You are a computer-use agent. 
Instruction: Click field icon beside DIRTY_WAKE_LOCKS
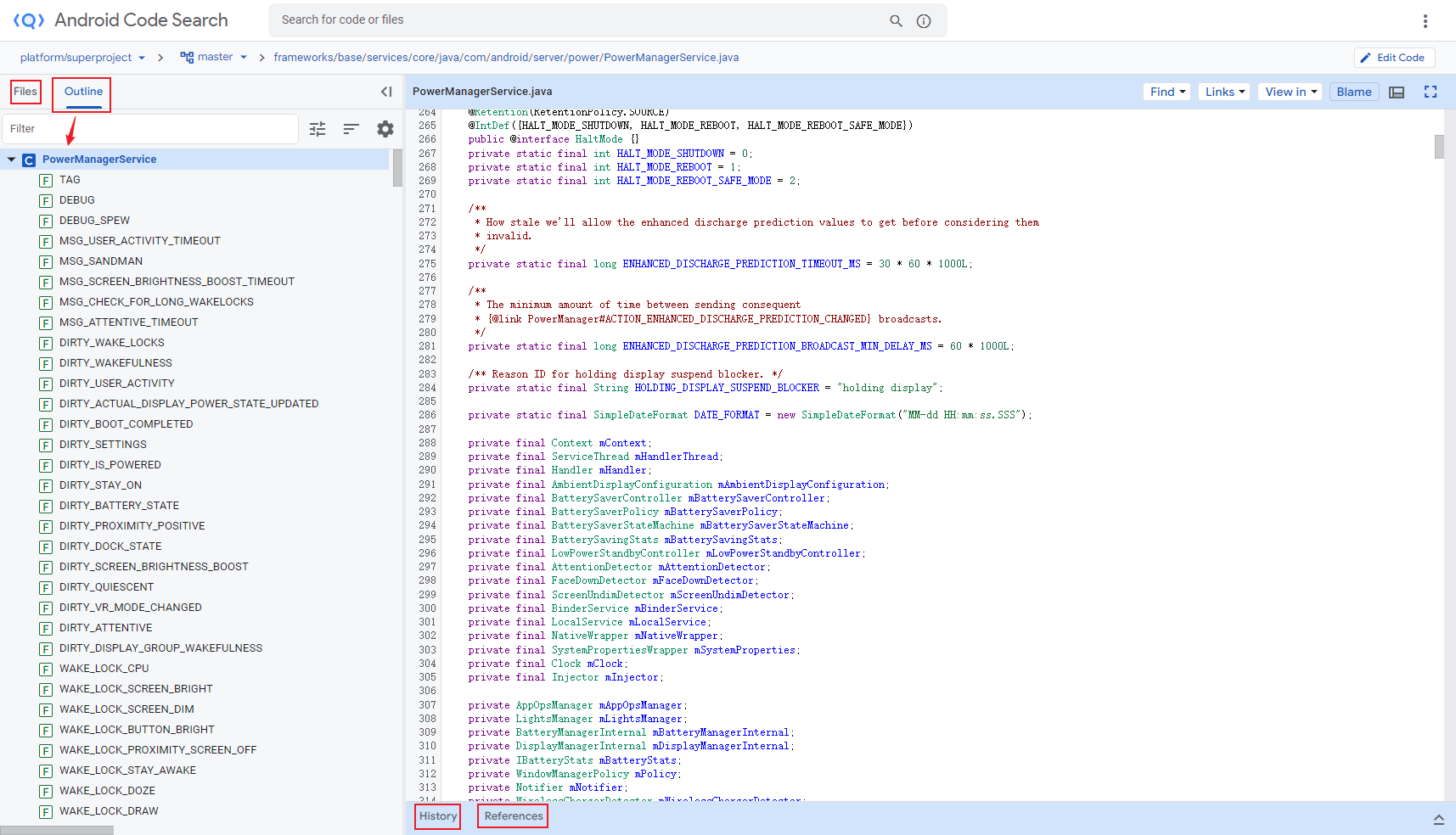point(46,343)
